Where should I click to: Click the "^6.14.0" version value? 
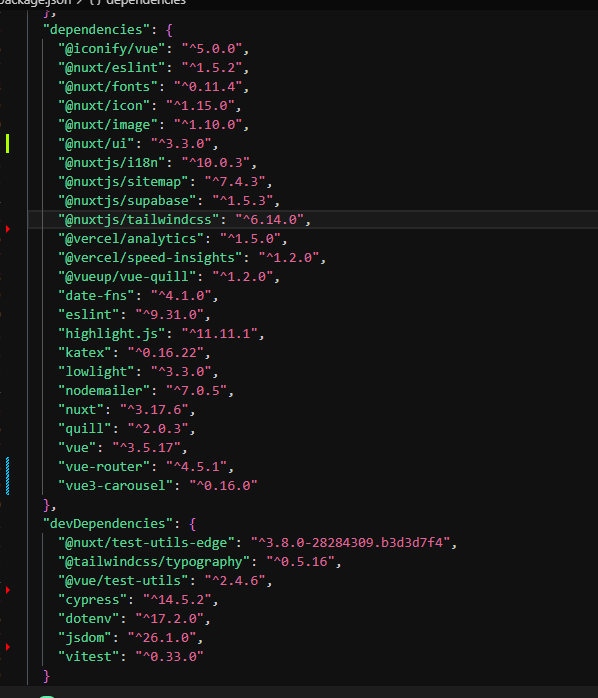point(270,220)
